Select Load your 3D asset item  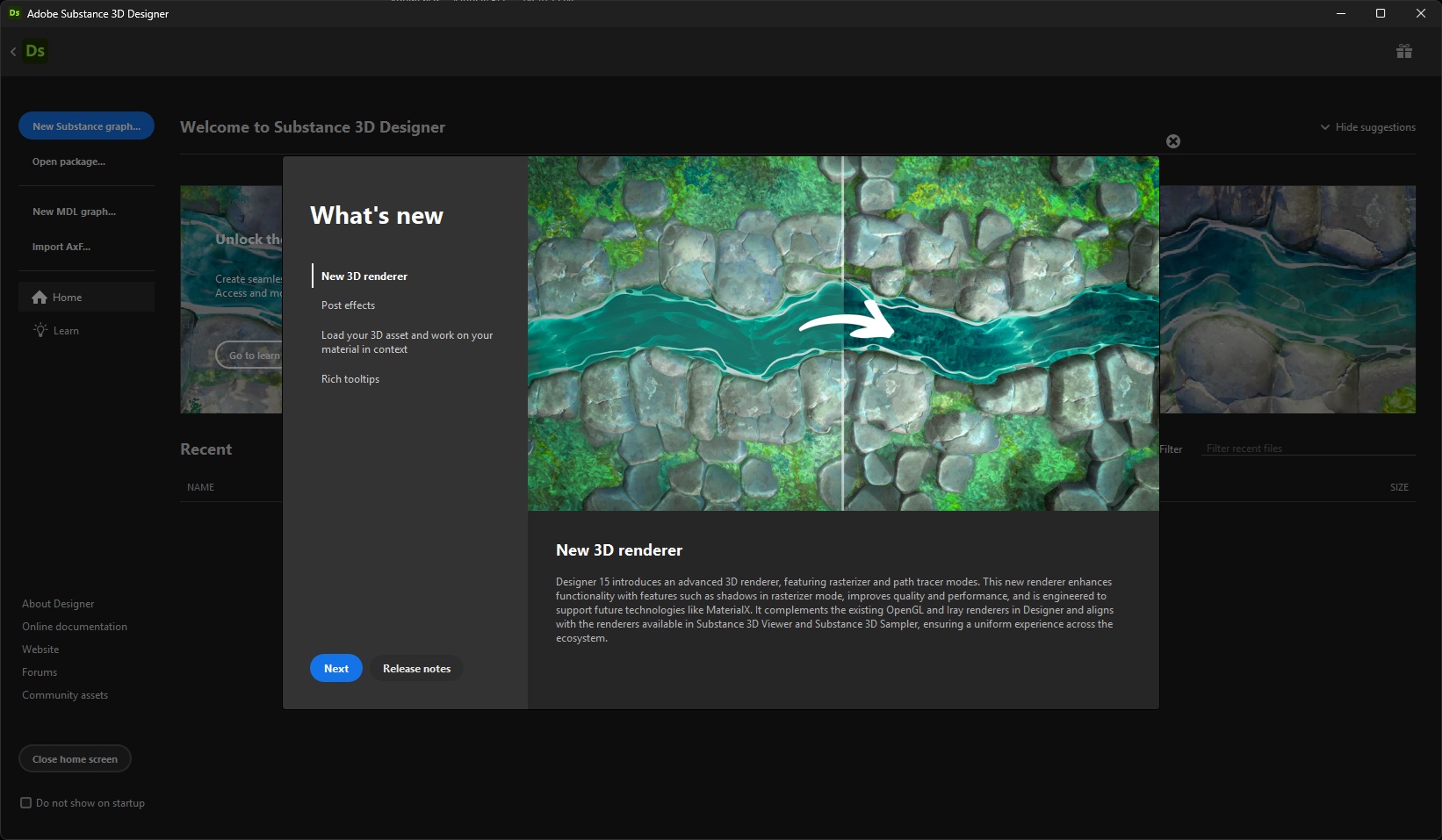tap(407, 342)
